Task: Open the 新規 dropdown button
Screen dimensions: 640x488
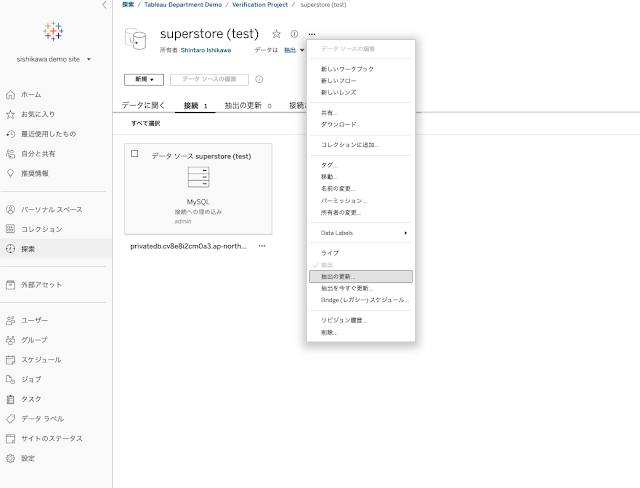Action: [x=144, y=80]
